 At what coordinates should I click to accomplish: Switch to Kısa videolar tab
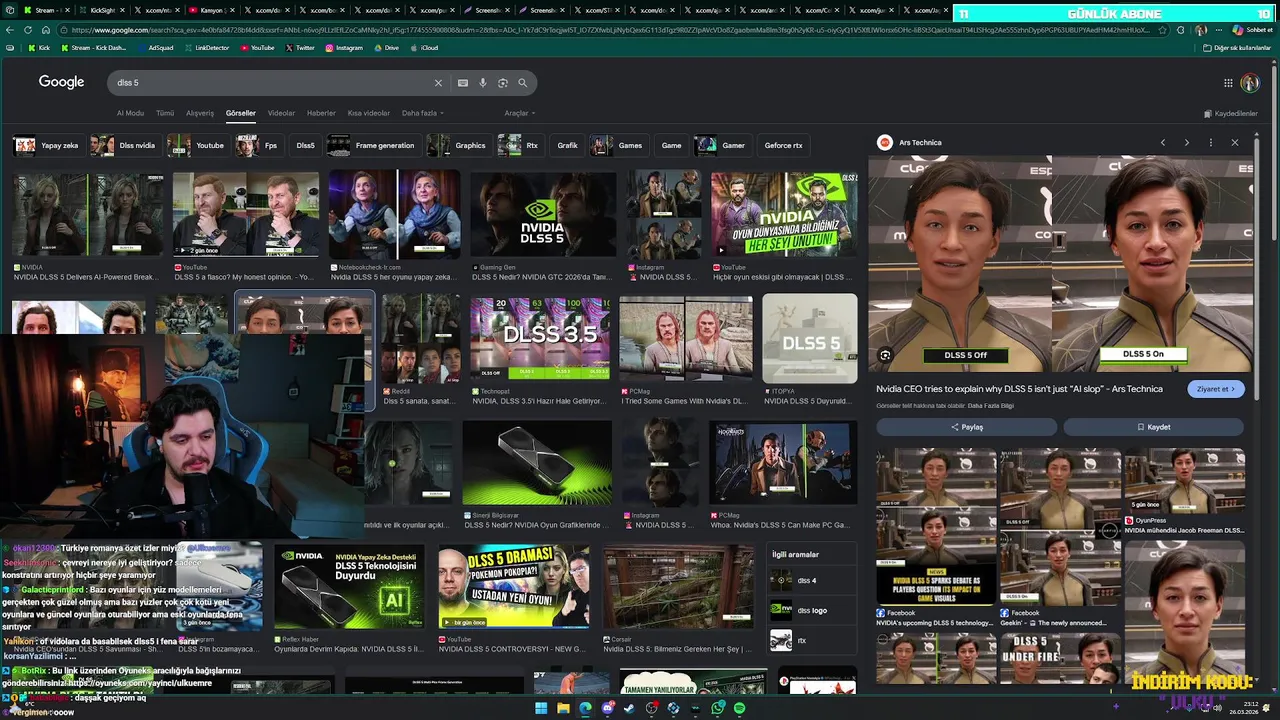[368, 113]
